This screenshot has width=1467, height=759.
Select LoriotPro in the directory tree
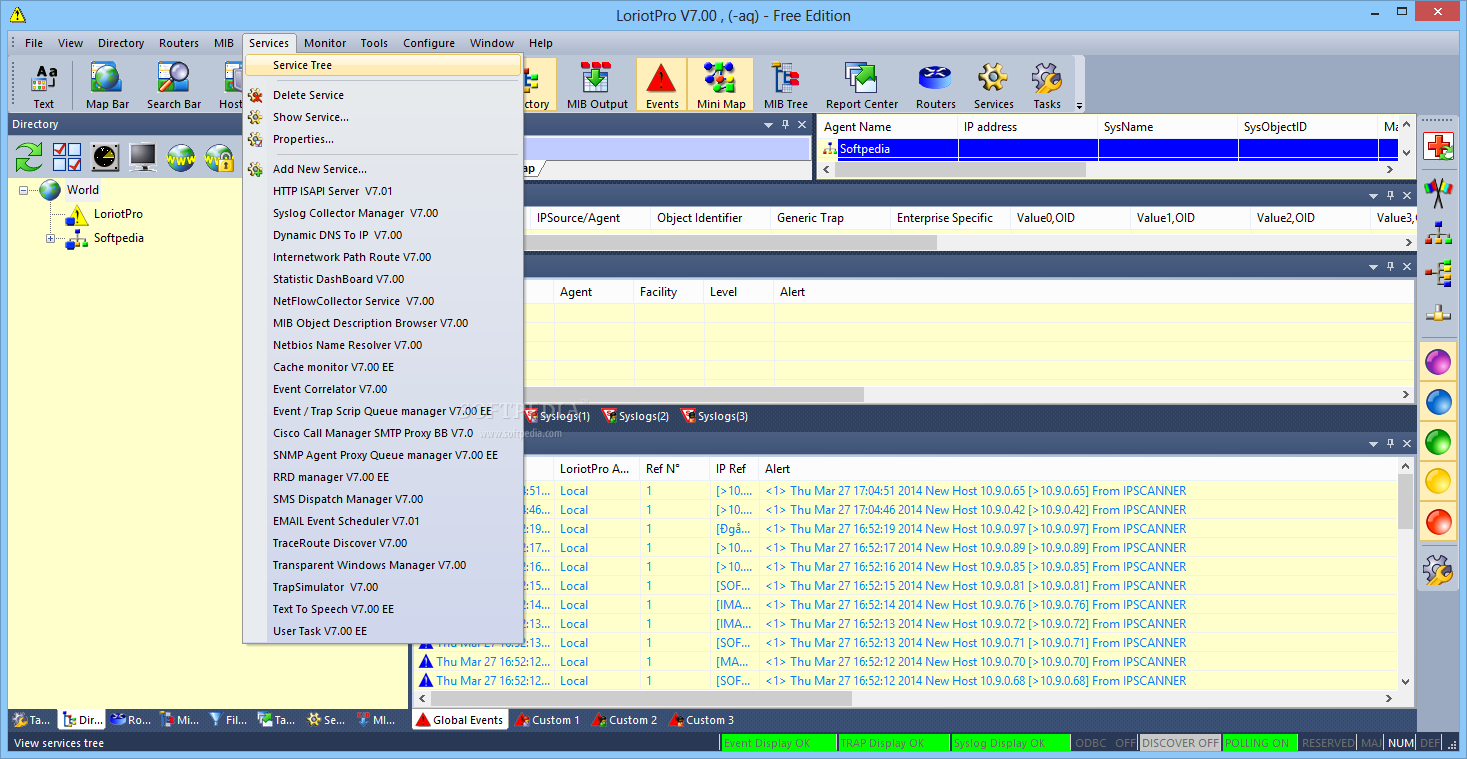tap(118, 214)
